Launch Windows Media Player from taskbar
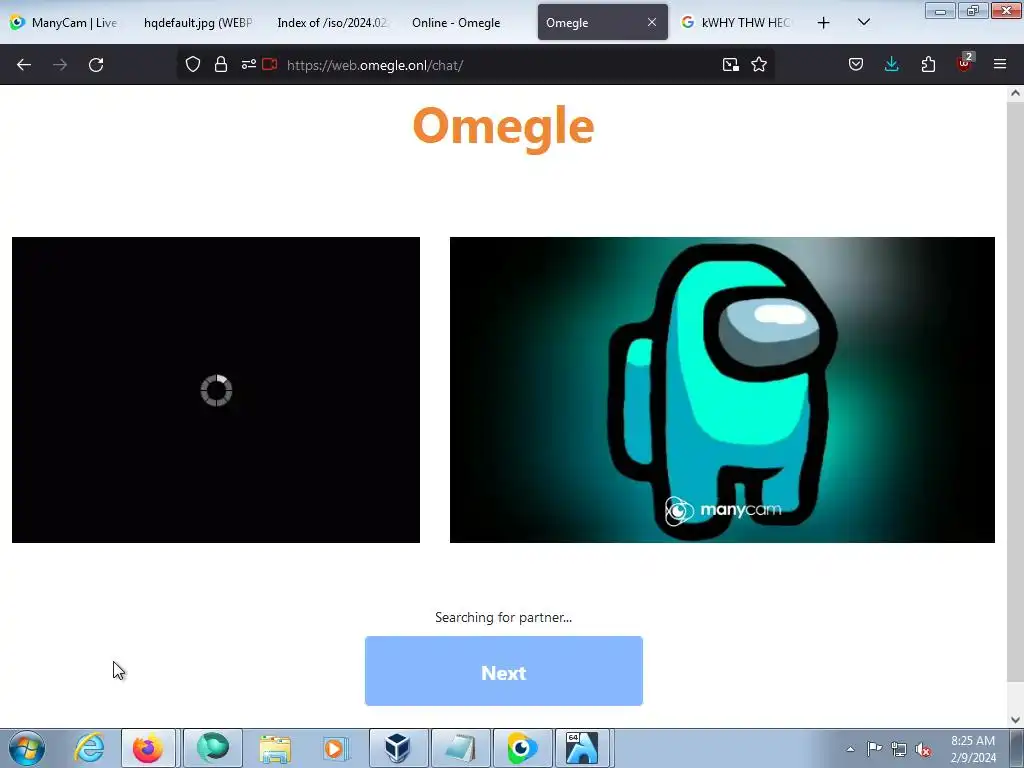Image resolution: width=1024 pixels, height=768 pixels. click(x=336, y=748)
